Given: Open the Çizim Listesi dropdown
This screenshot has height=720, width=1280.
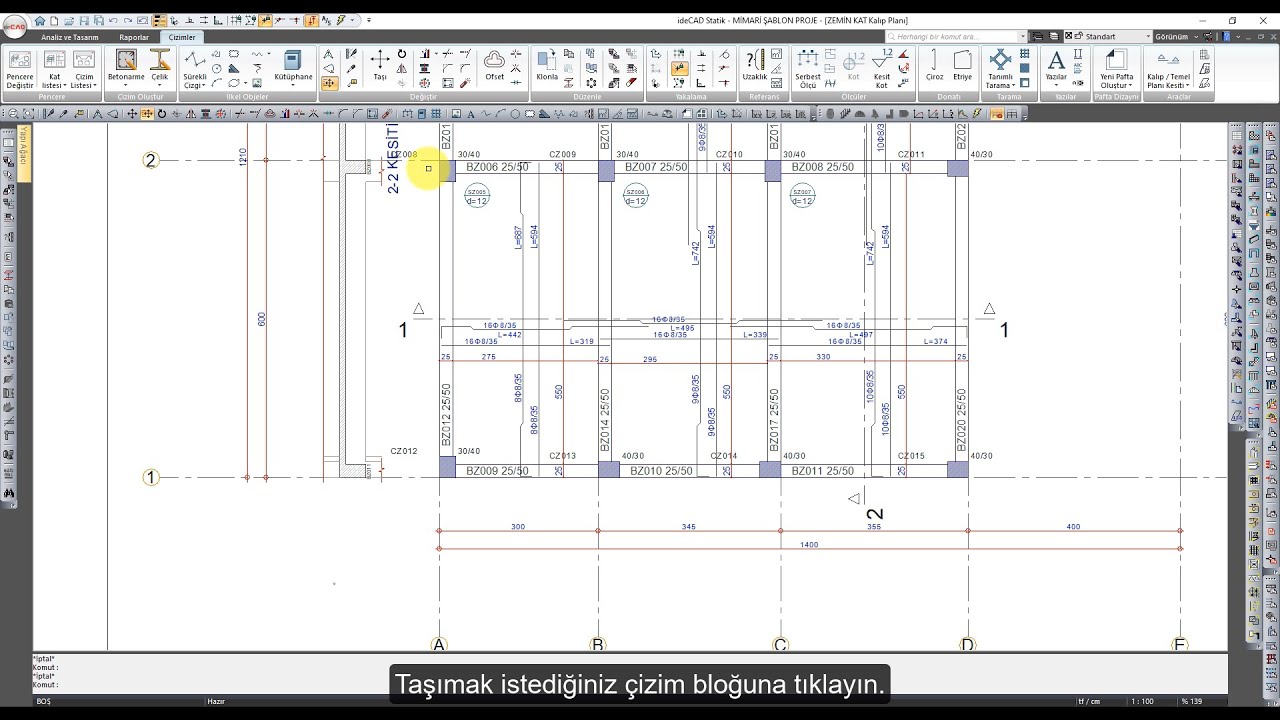Looking at the screenshot, I should pos(84,70).
